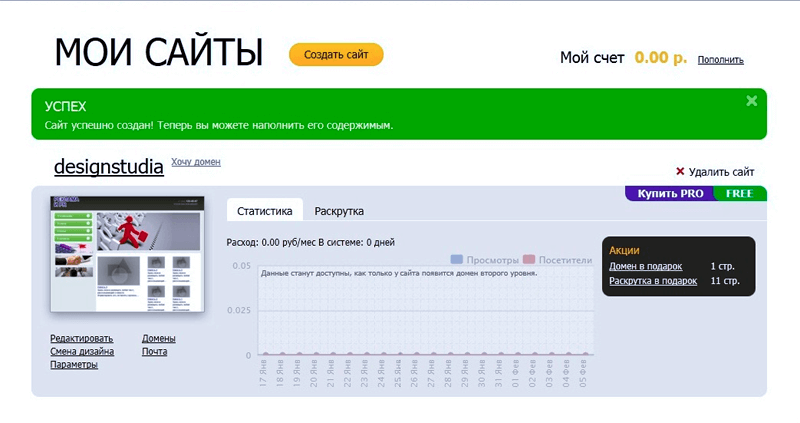Open the Домен в подарок promotion

tap(645, 266)
